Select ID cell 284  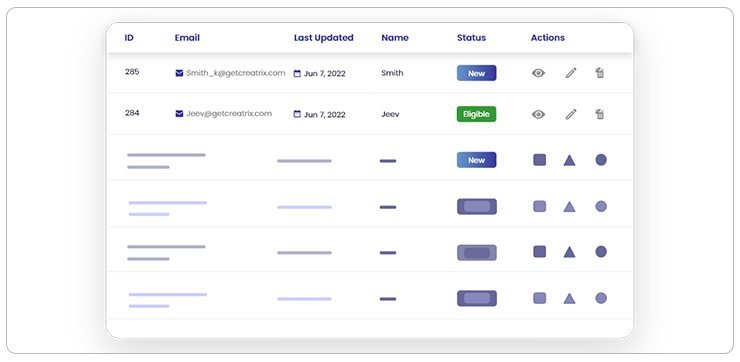[132, 113]
